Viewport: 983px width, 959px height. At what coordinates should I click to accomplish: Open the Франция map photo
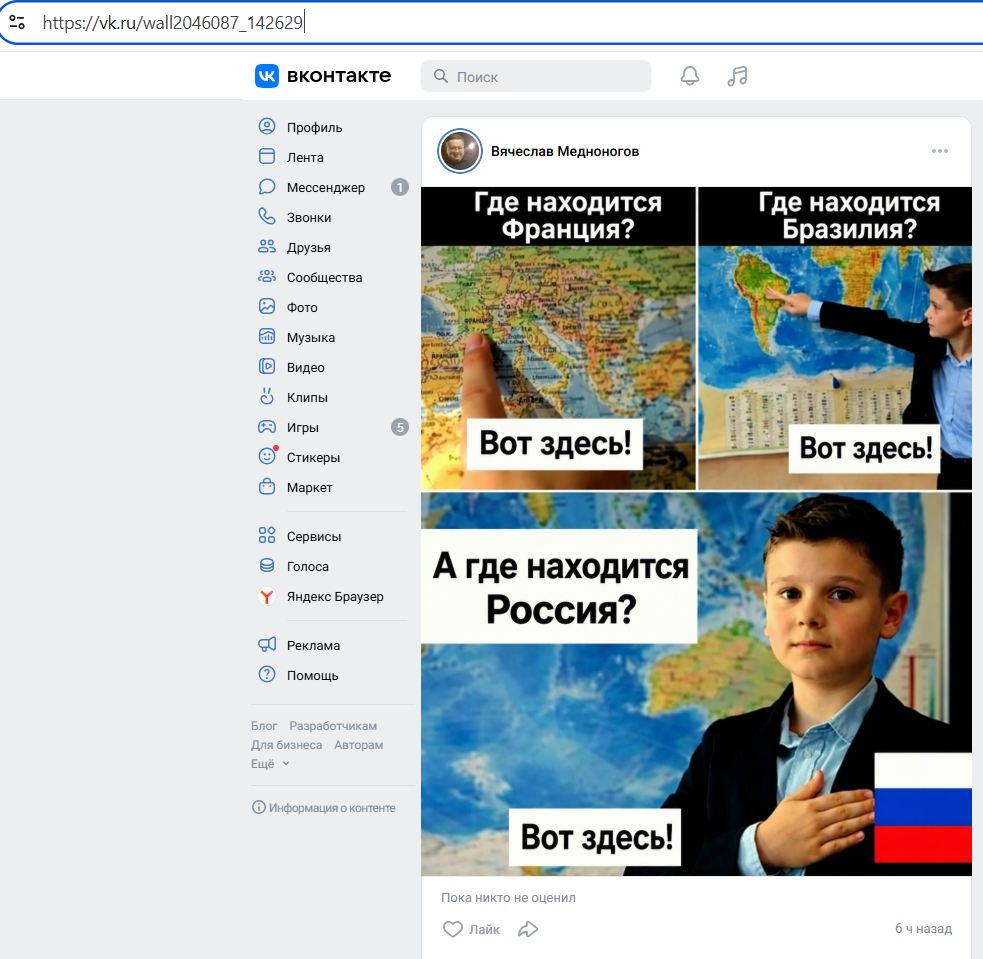point(558,338)
